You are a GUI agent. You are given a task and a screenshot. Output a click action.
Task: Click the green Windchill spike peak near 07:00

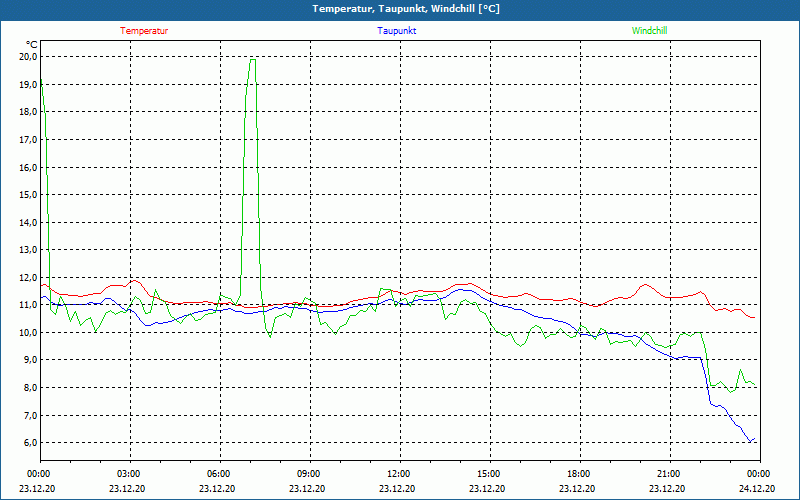click(252, 60)
